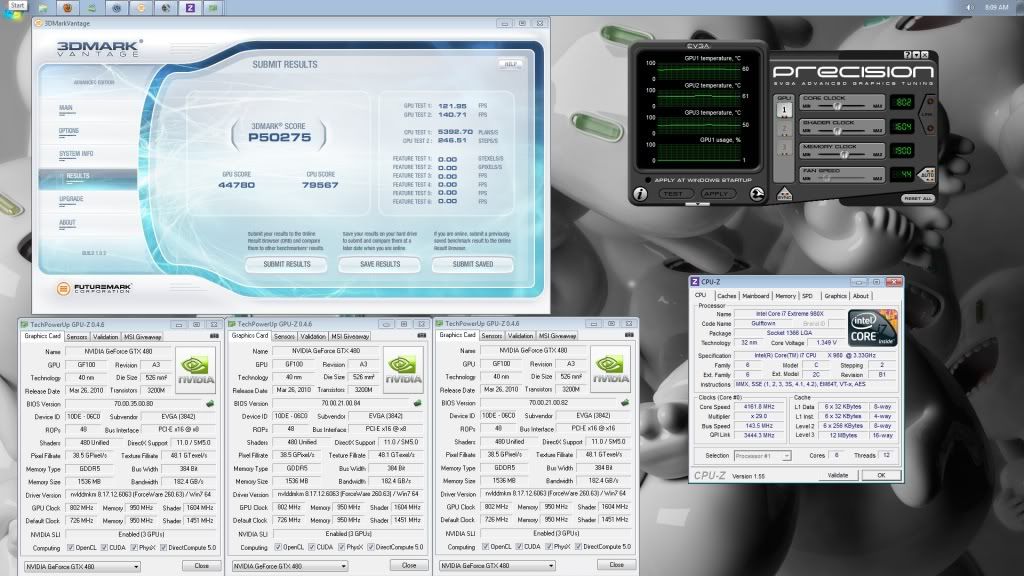Click the info icon in EVGA Precision
The image size is (1024, 576).
click(x=640, y=193)
